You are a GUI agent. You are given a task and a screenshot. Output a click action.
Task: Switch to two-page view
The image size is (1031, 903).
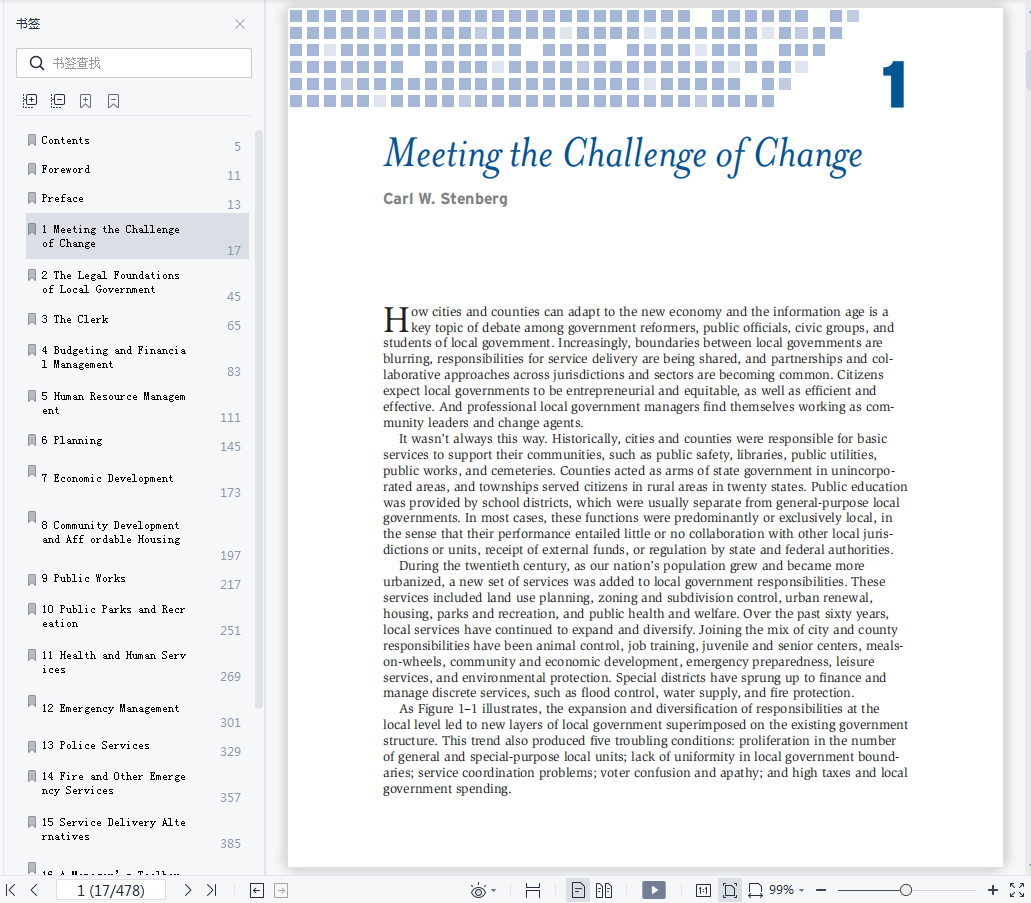point(604,891)
